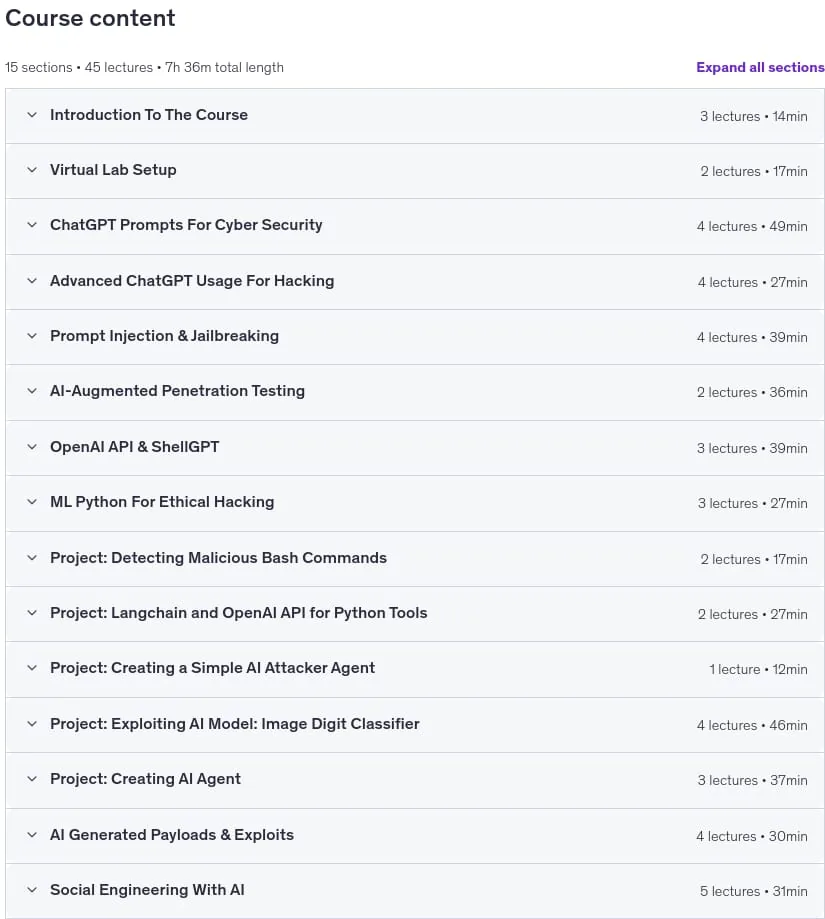
Task: Expand chevron beside Virtual Lab Setup
Action: click(32, 170)
